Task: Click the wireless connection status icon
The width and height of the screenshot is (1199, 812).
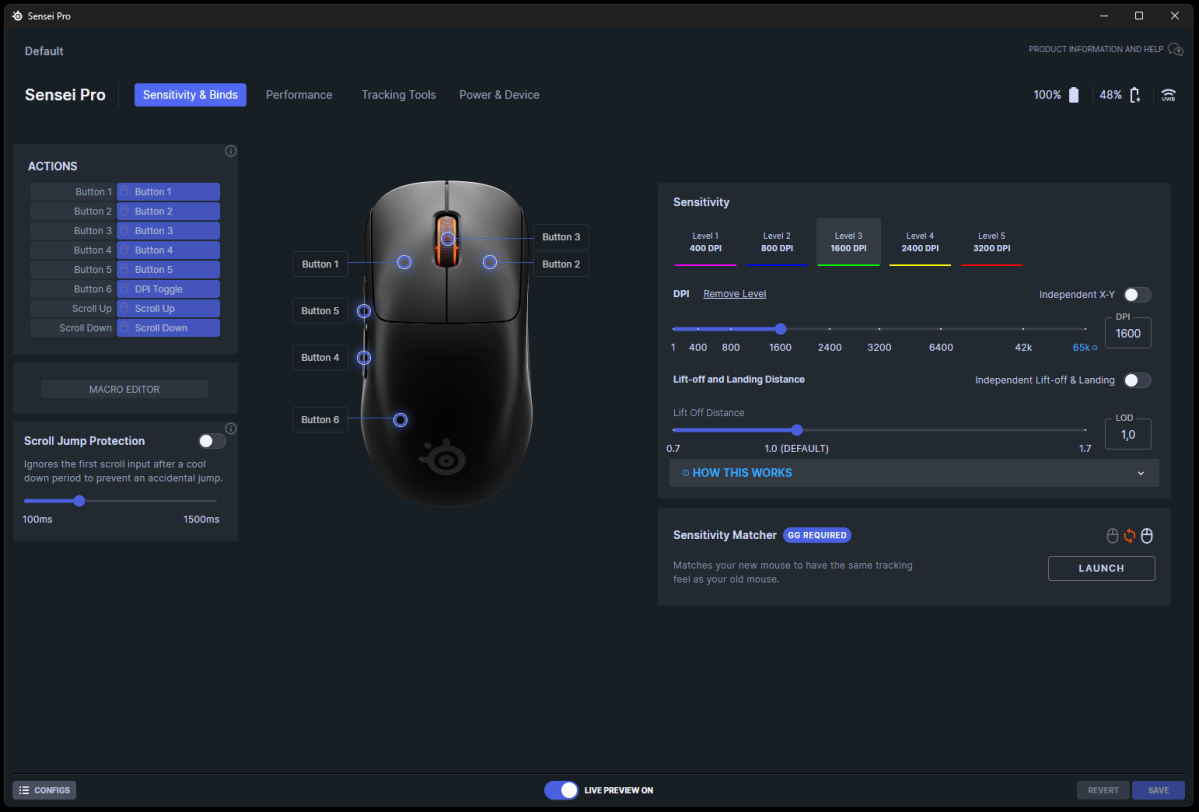Action: [x=1168, y=95]
